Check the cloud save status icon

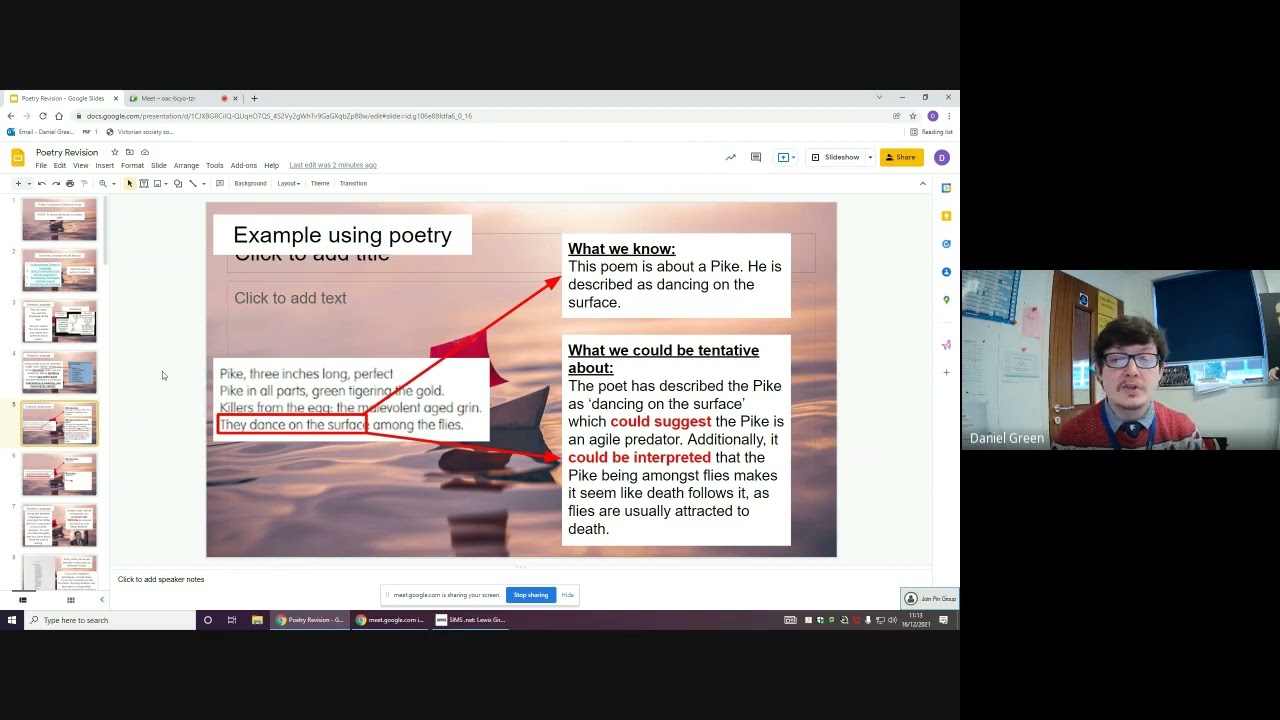(145, 152)
